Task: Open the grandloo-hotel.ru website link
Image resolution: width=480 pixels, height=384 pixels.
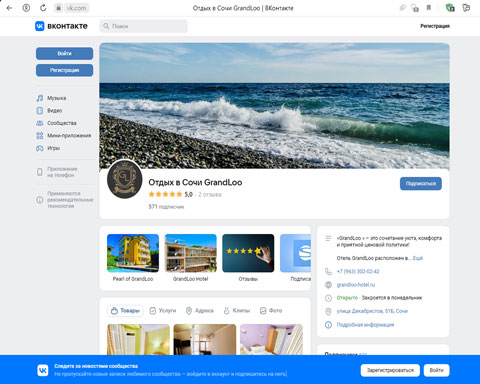Action: click(x=356, y=285)
